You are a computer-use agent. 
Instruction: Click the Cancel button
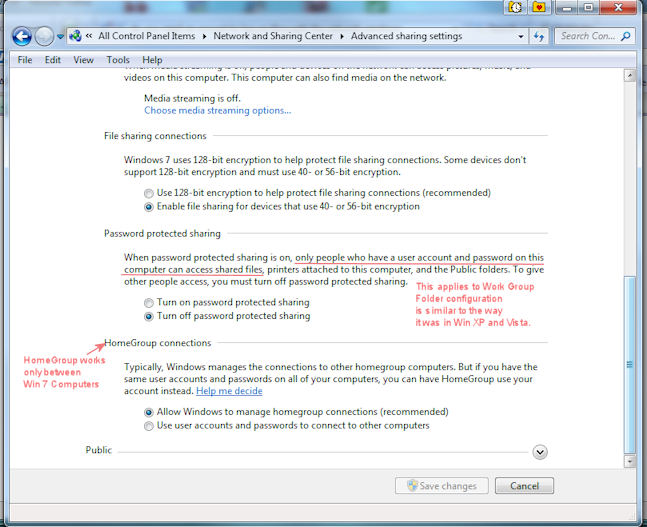[524, 486]
